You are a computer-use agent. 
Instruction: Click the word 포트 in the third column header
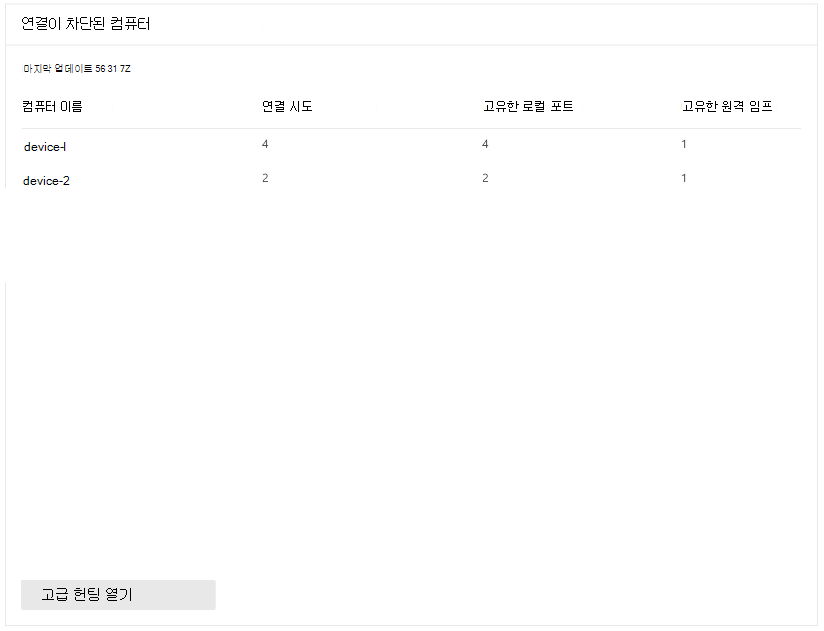[x=561, y=106]
